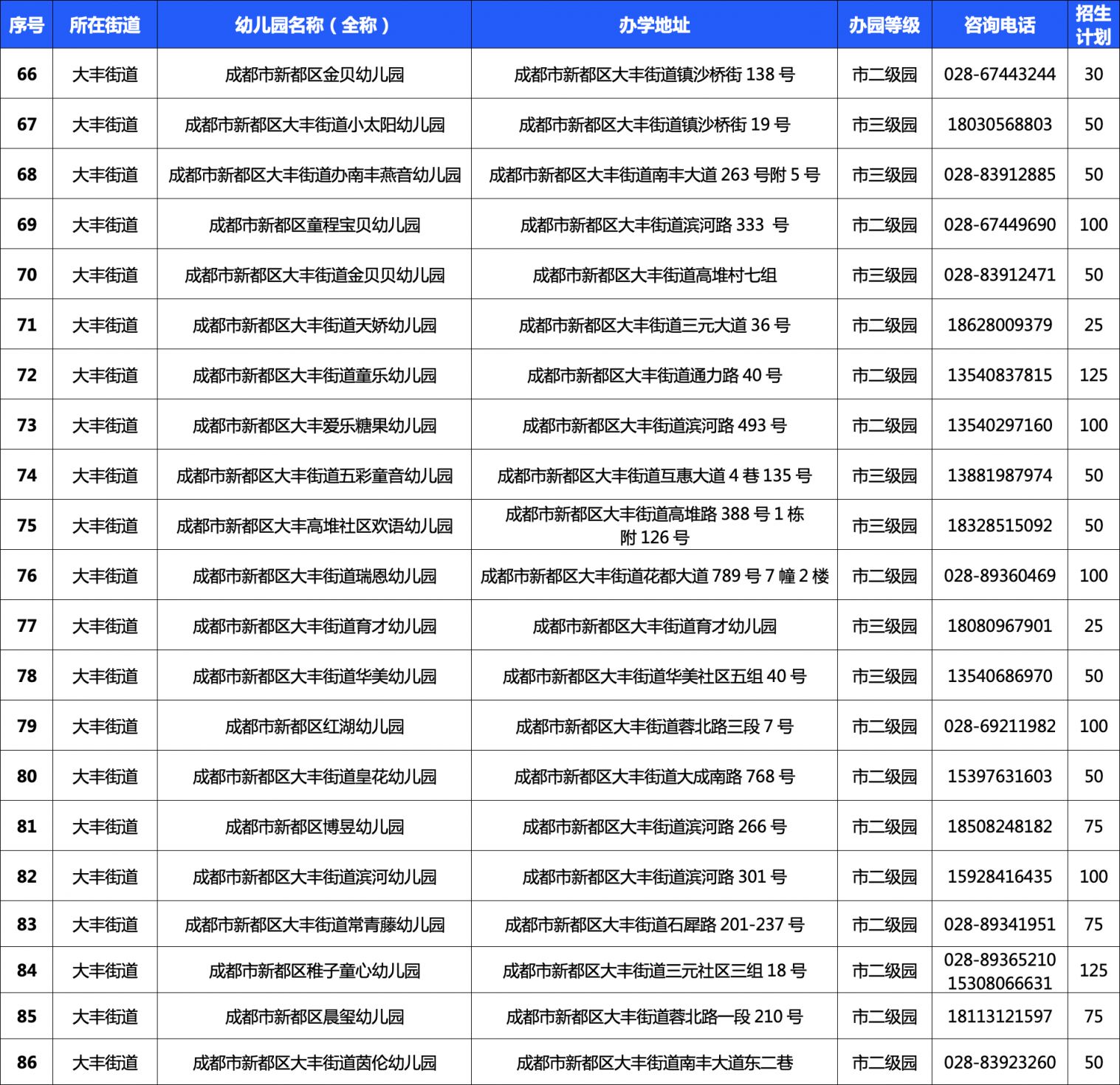
Task: Select address 高堆路 388 号 1 栋附 126 号
Action: [x=654, y=526]
